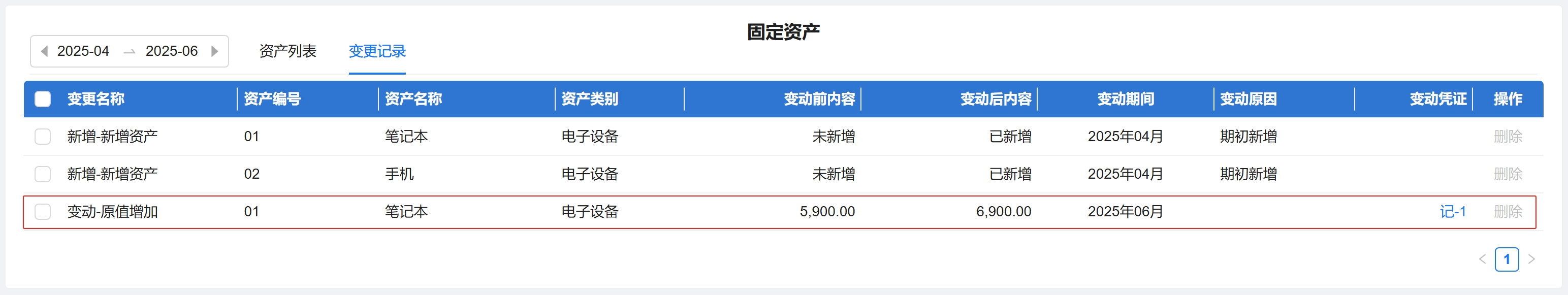1568x295 pixels.
Task: Switch to the 资产列表 tab
Action: coord(287,51)
